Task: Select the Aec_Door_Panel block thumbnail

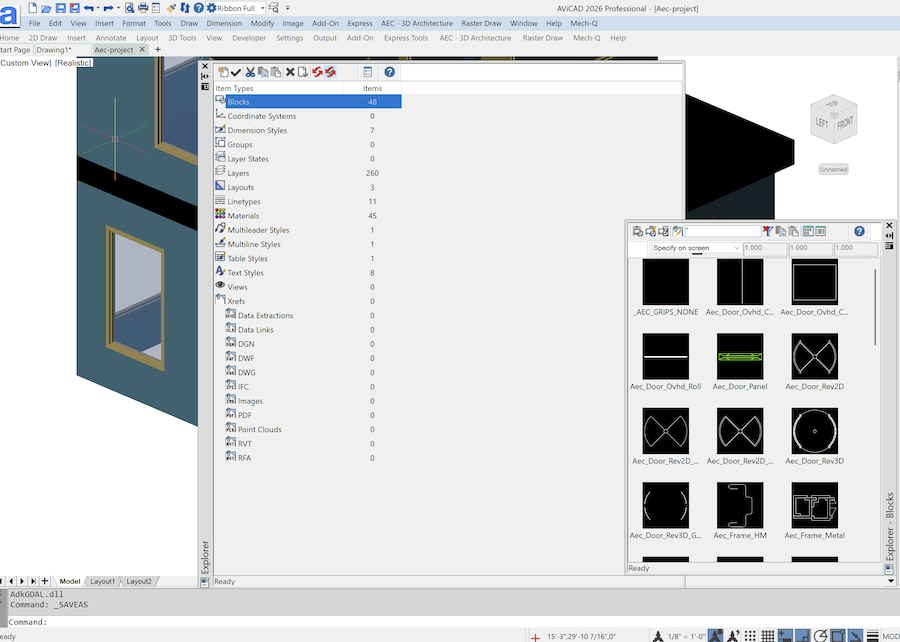Action: (x=740, y=358)
